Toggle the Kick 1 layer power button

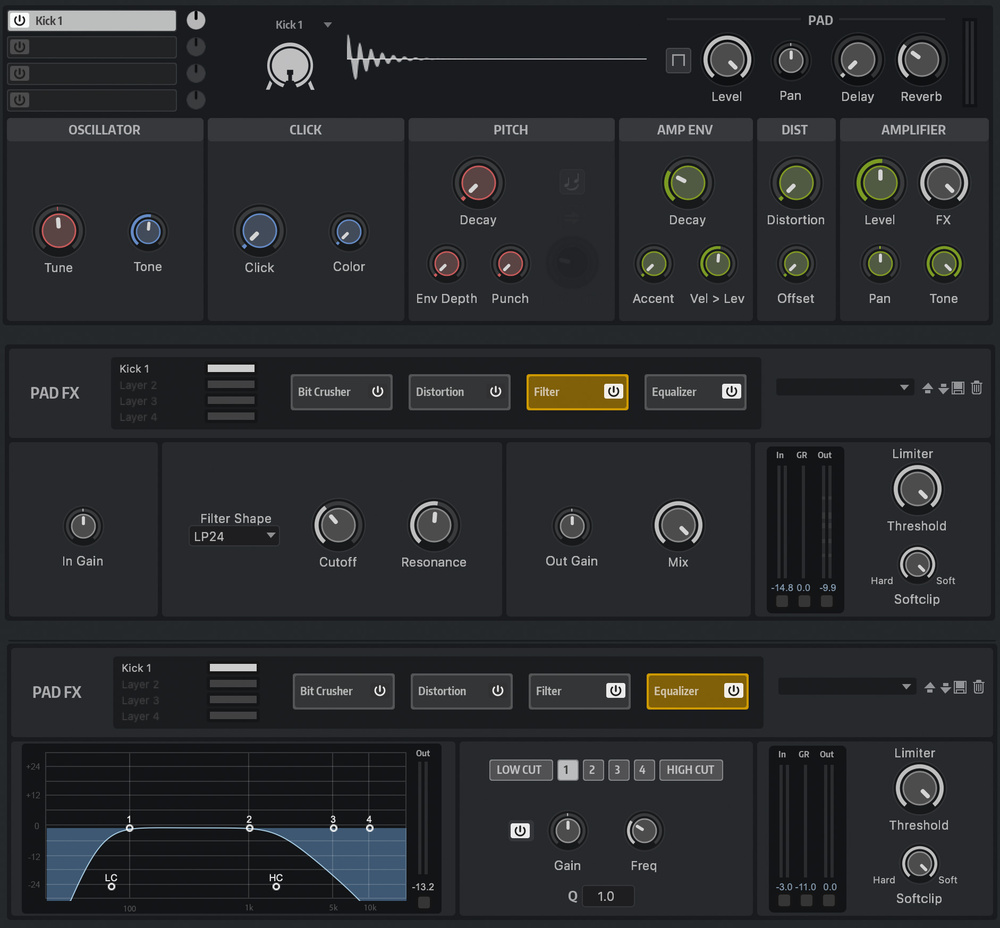coord(20,20)
